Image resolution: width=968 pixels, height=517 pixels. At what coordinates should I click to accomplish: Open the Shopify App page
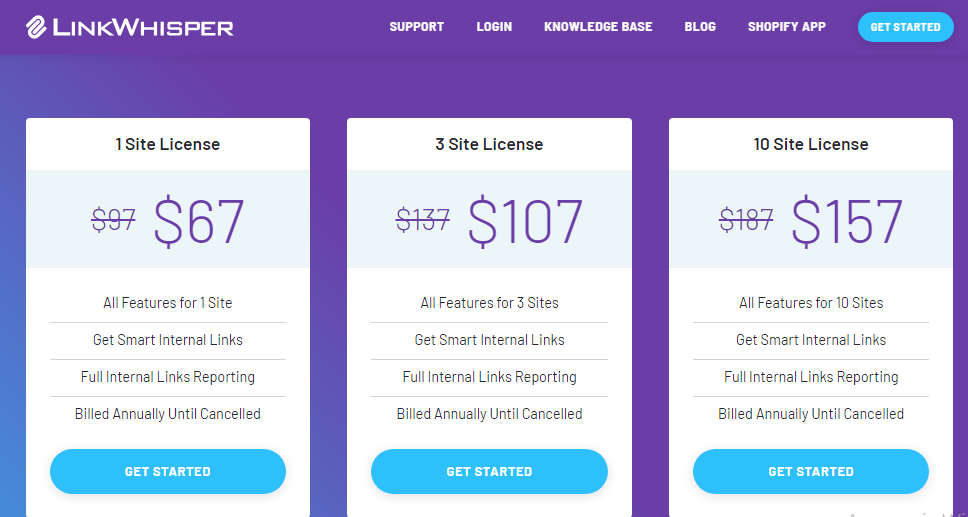pyautogui.click(x=786, y=27)
